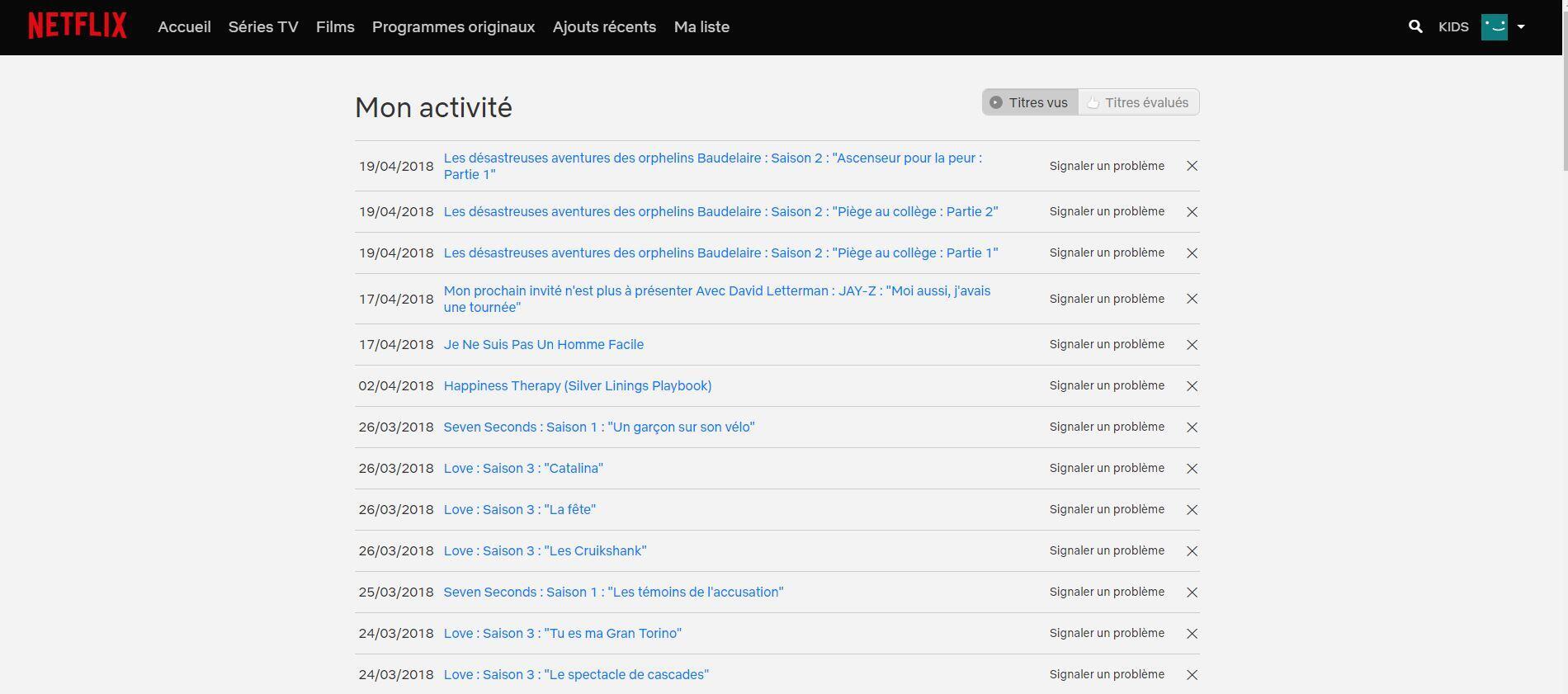Delete the Love "Catalina" entry with X
The width and height of the screenshot is (1568, 694).
click(1192, 469)
